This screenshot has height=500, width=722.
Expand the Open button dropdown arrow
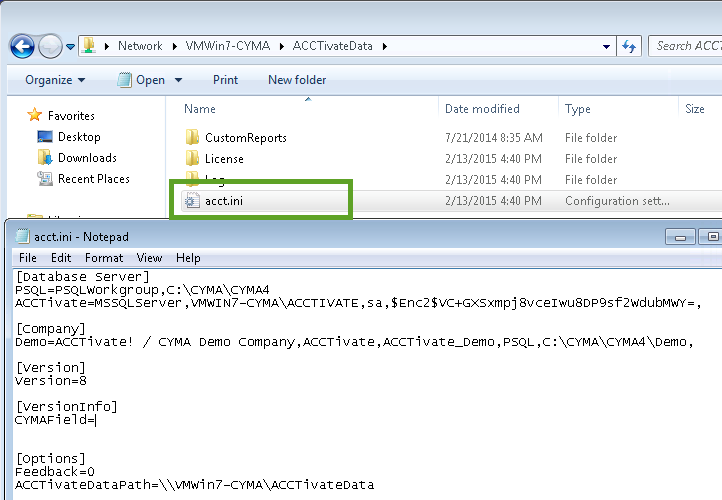[178, 80]
